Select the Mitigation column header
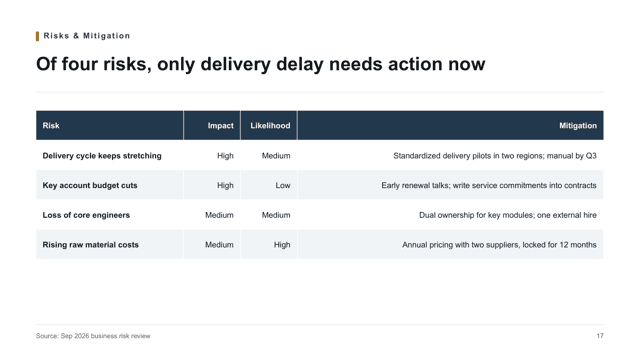Viewport: 640px width, 360px height. (x=578, y=126)
